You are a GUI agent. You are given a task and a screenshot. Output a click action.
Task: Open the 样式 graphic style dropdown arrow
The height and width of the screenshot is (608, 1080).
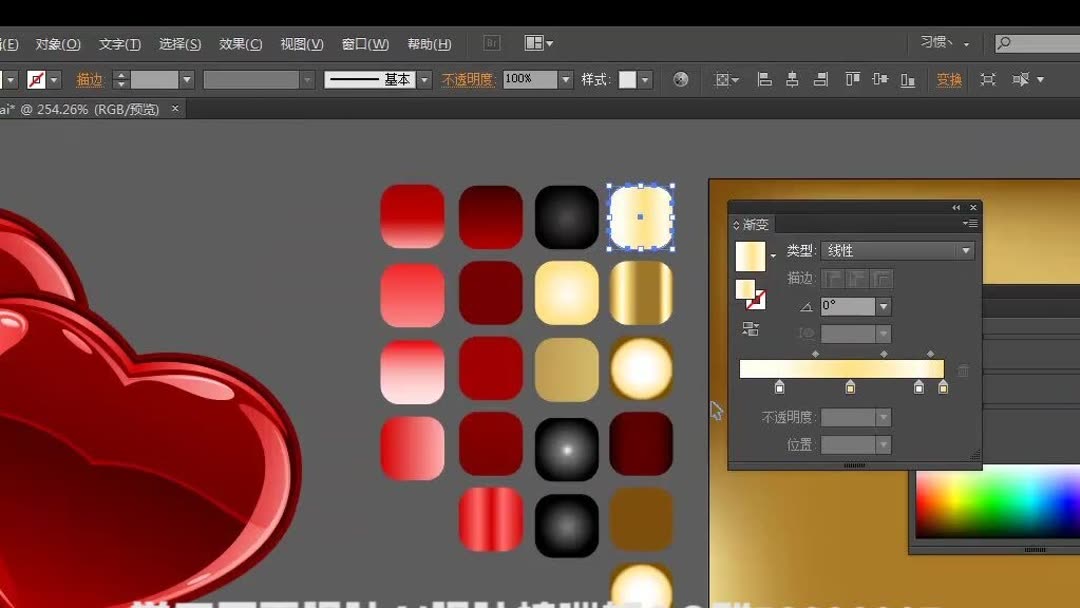(x=645, y=80)
